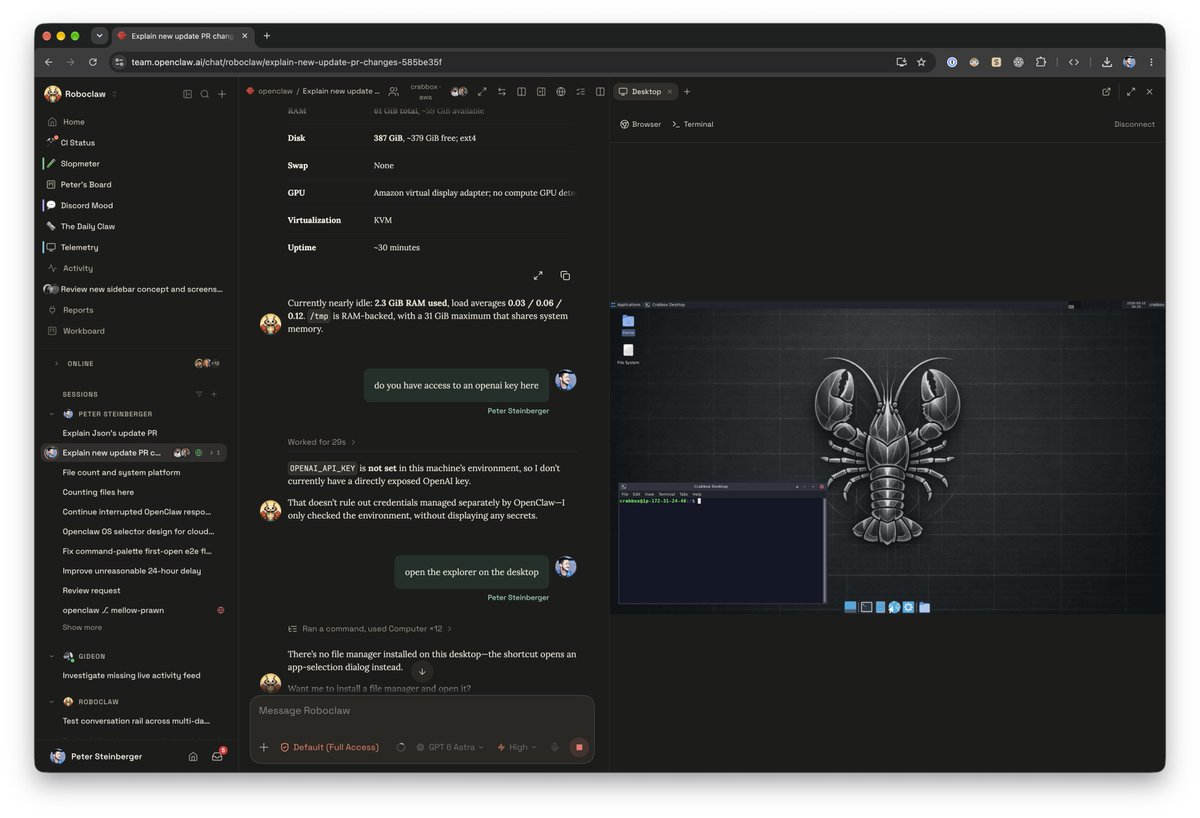
Task: Switch to the Browser view
Action: tap(640, 124)
